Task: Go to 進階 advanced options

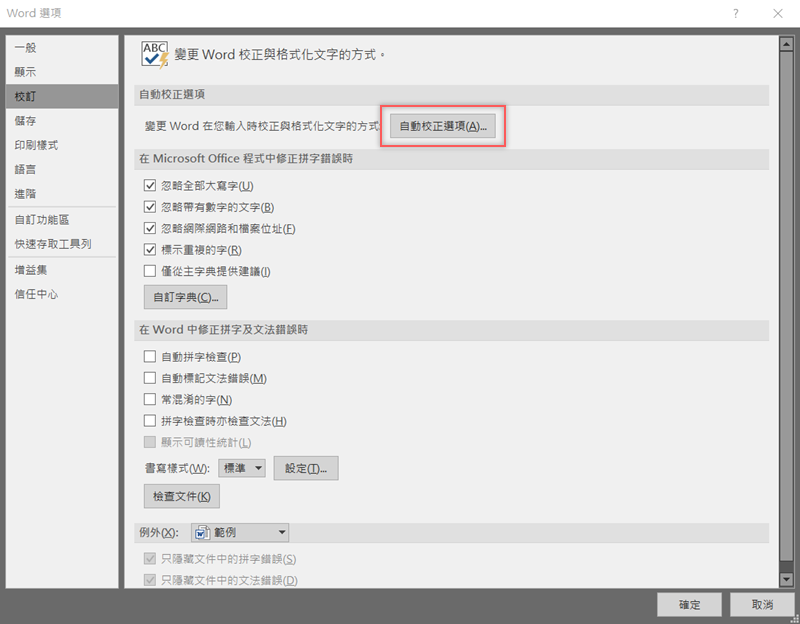Action: (62, 194)
